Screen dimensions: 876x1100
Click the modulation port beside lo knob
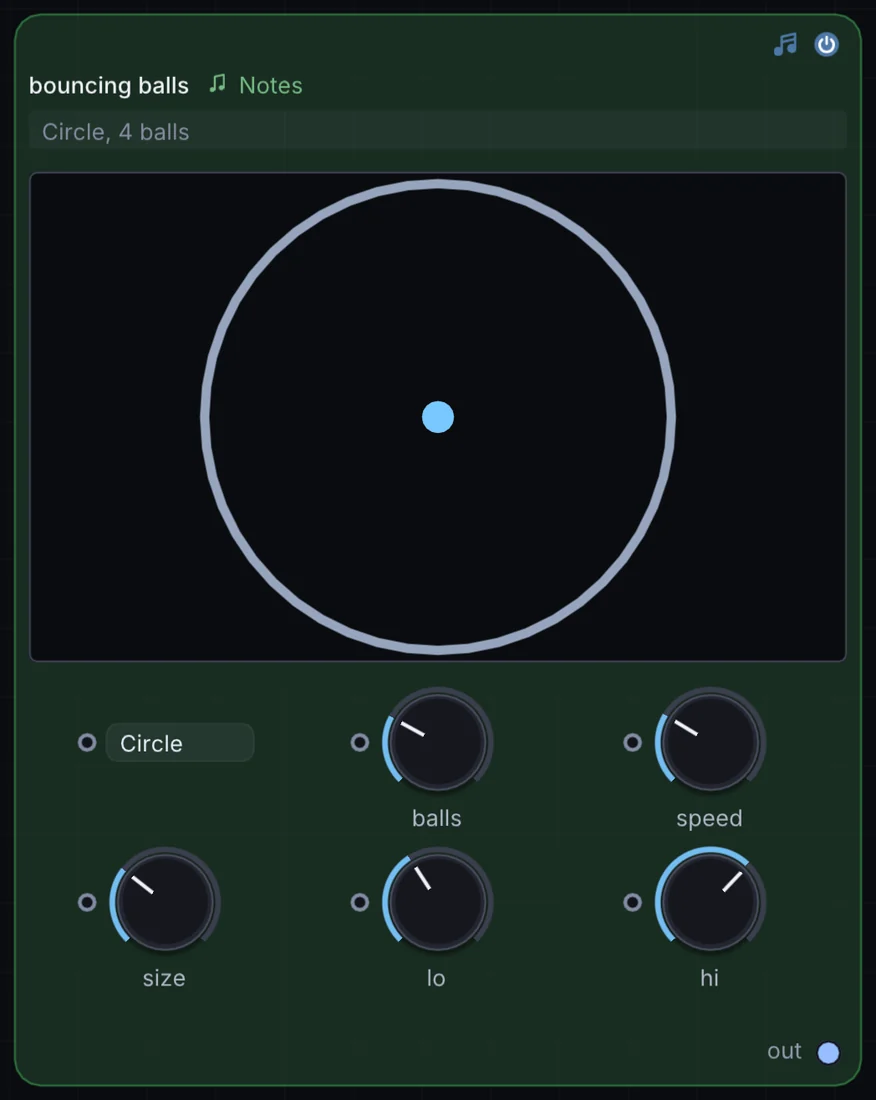[x=360, y=902]
